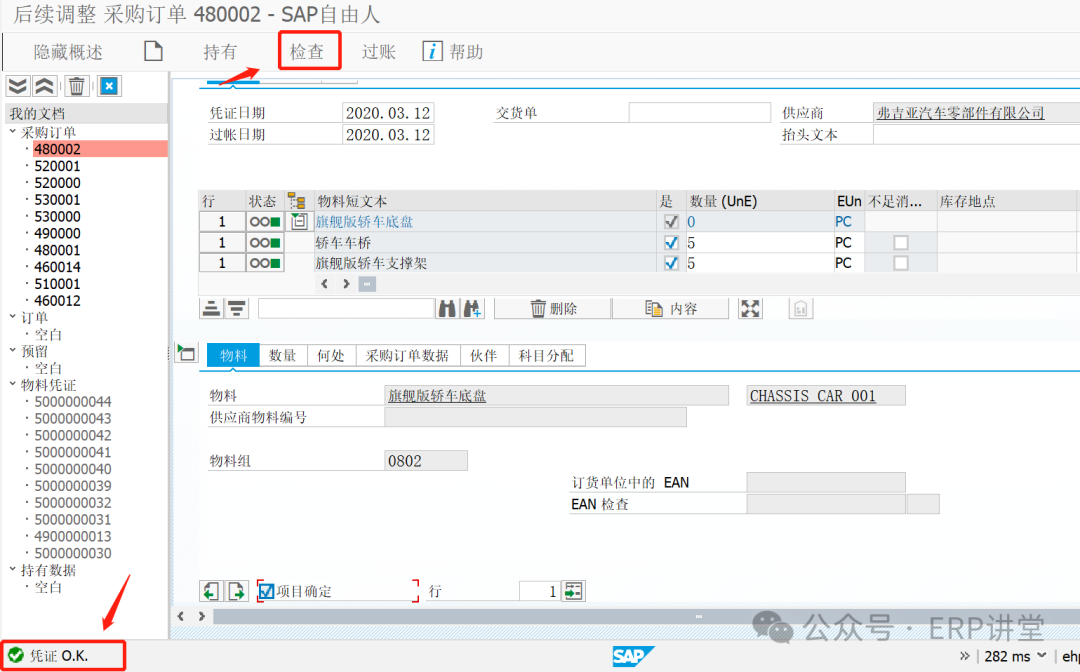The image size is (1080, 672).
Task: Toggle 不足消 checkbox for 旗舰版轿车支撑架 row
Action: point(900,263)
